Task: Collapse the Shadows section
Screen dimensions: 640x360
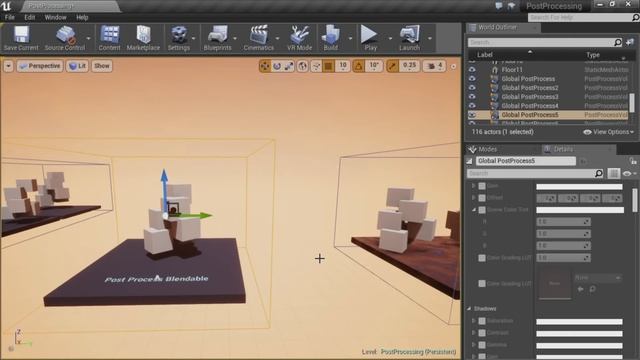Action: click(x=469, y=309)
